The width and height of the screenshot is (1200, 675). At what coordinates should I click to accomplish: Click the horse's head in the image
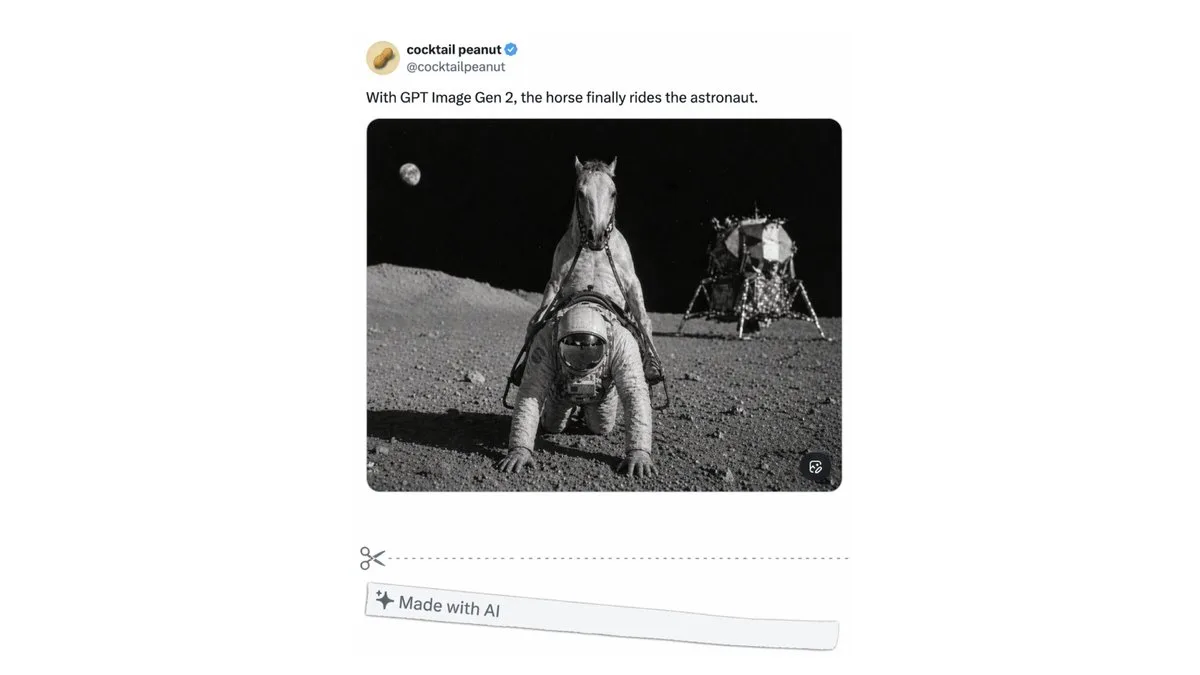coord(596,205)
